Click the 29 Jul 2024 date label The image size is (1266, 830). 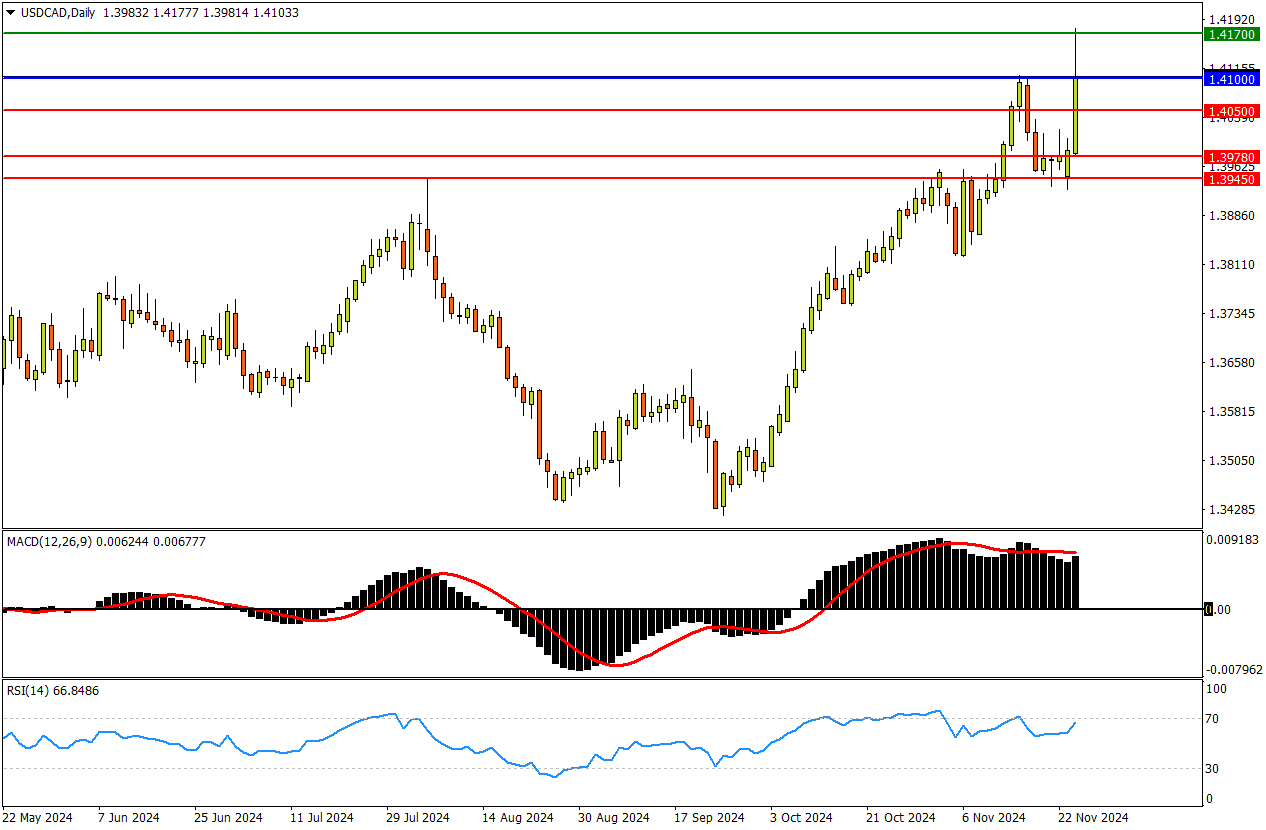coord(418,817)
